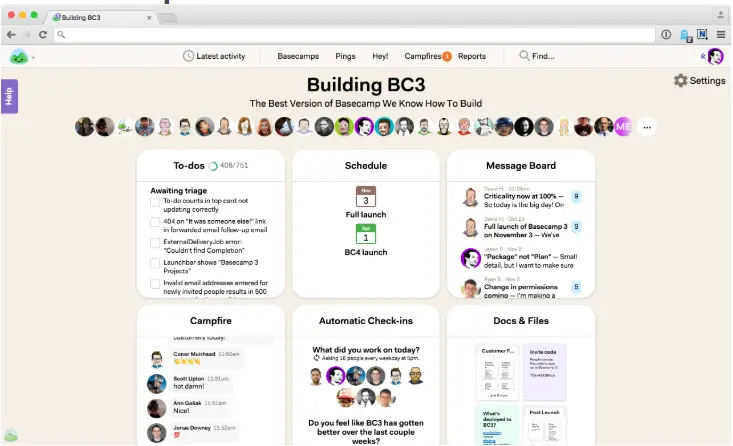
Task: Open Awaiting triage to-do list
Action: tap(179, 191)
